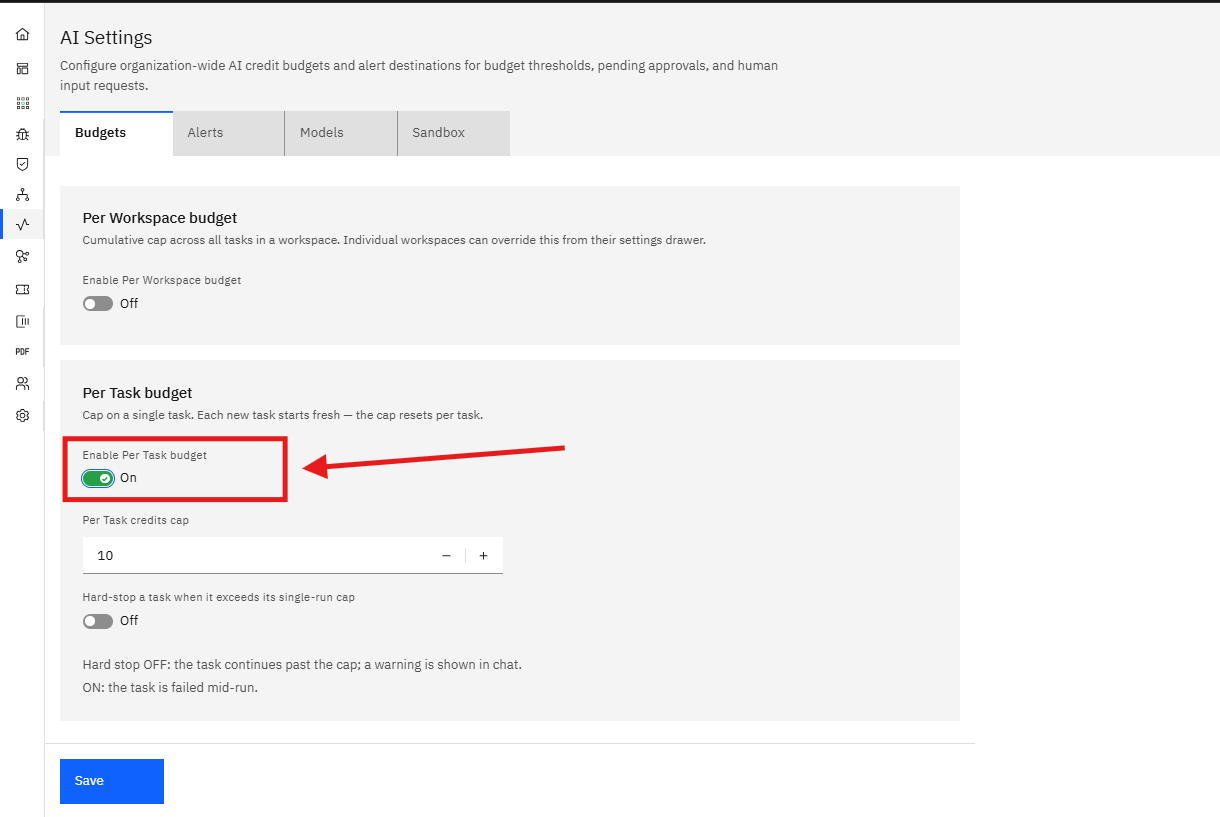Viewport: 1220px width, 817px height.
Task: Open the Models tab
Action: pyautogui.click(x=341, y=133)
